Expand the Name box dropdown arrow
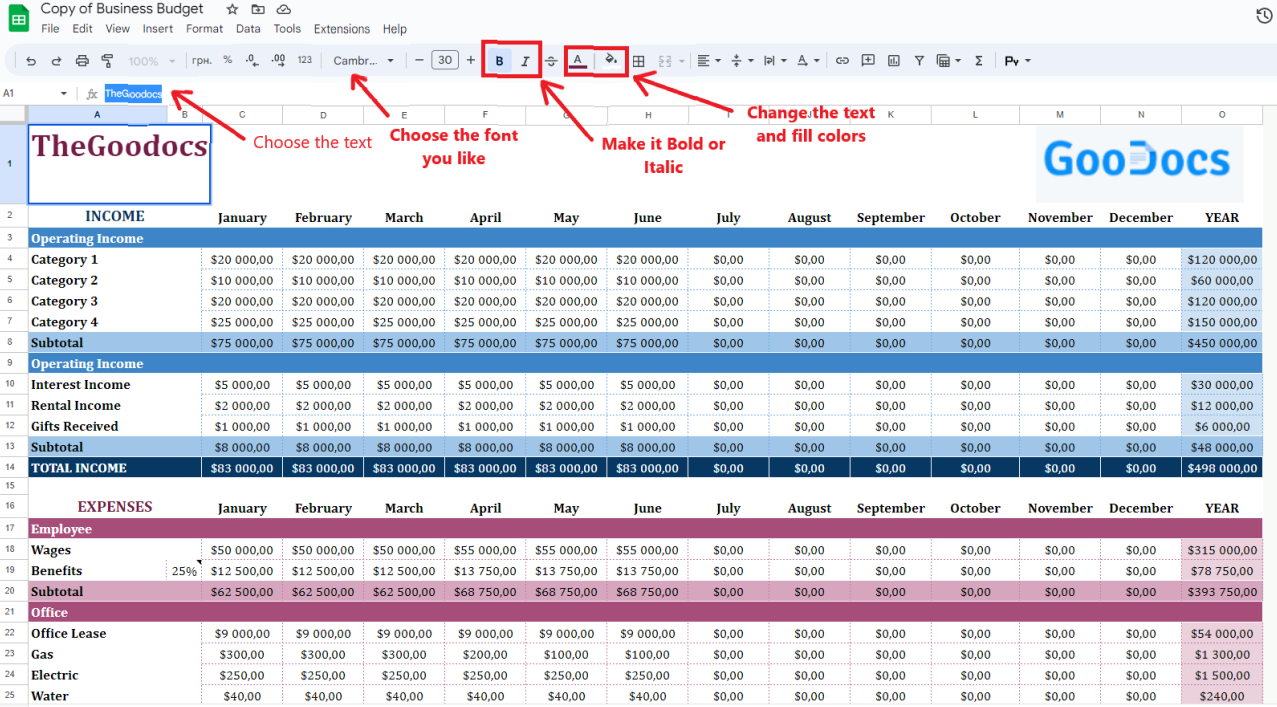1277x707 pixels. coord(64,93)
